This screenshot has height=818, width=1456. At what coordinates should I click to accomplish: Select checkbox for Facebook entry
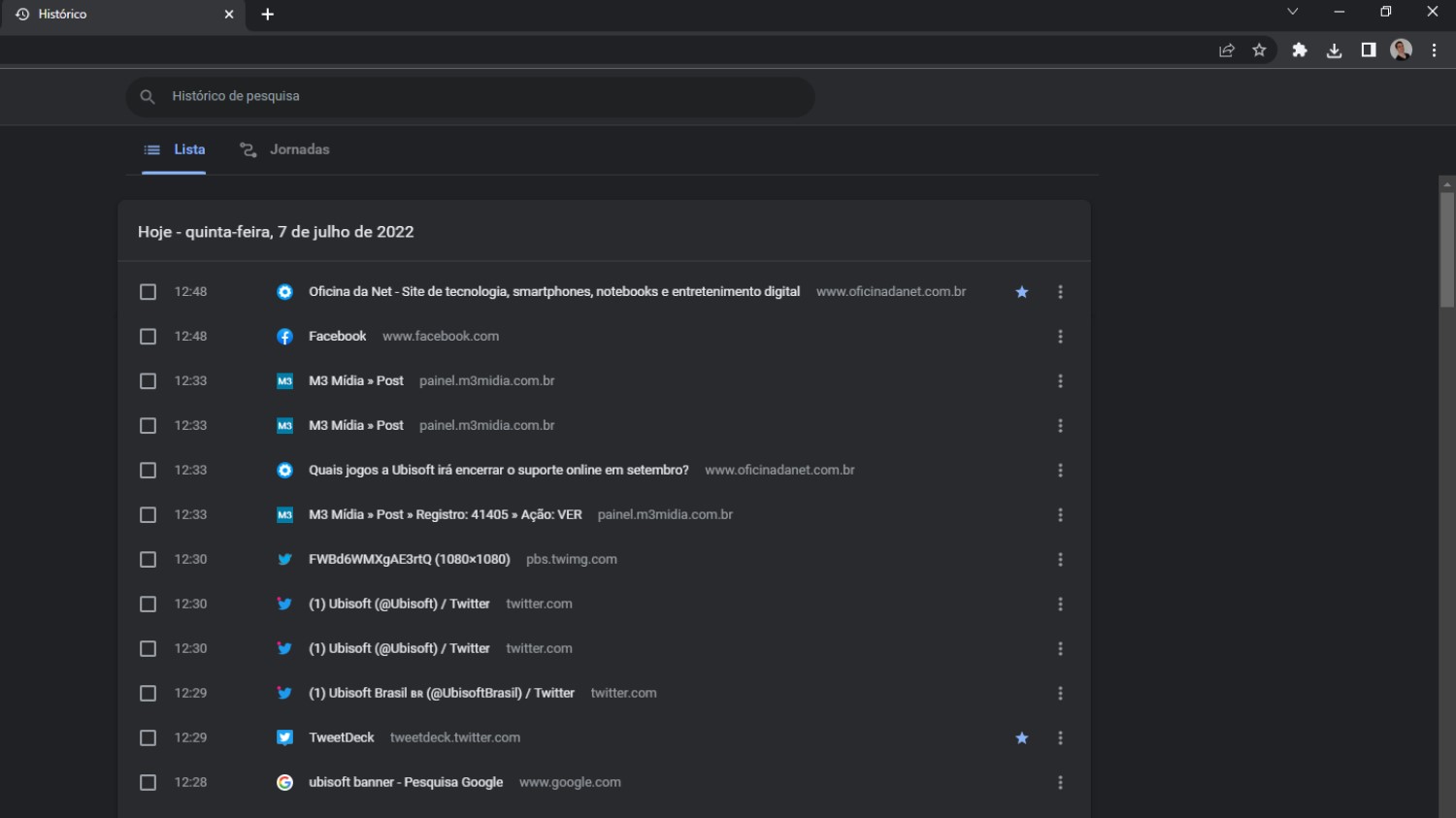coord(148,337)
